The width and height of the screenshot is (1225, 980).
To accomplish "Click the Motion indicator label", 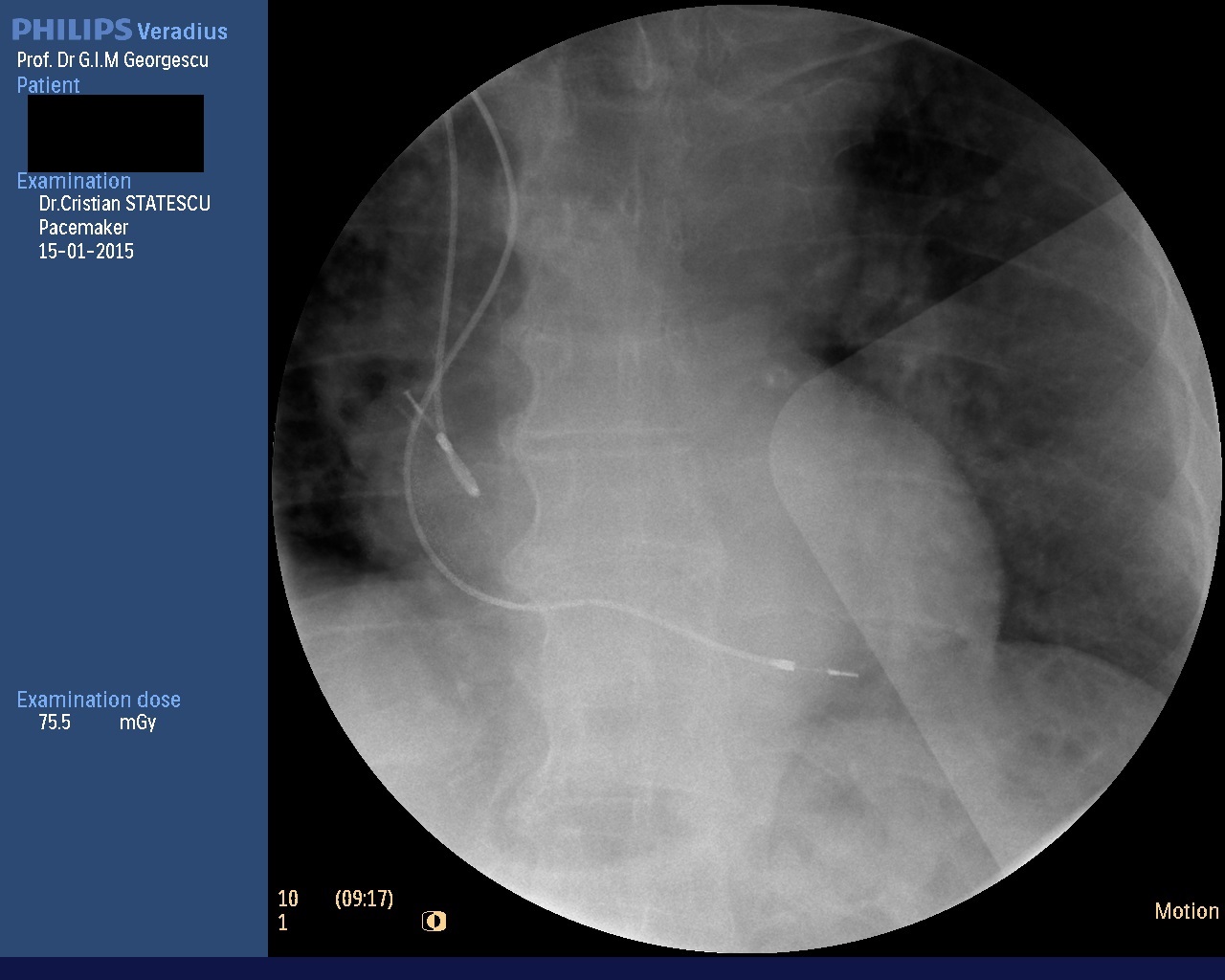I will 1186,911.
